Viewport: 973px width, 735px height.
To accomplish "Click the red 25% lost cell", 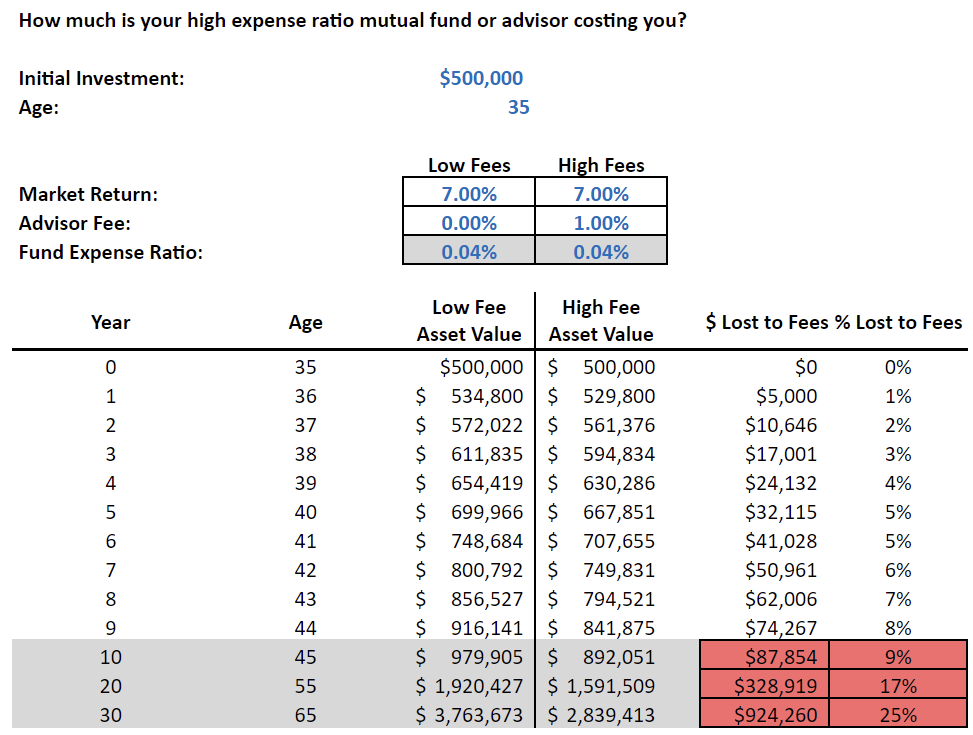I will click(898, 714).
